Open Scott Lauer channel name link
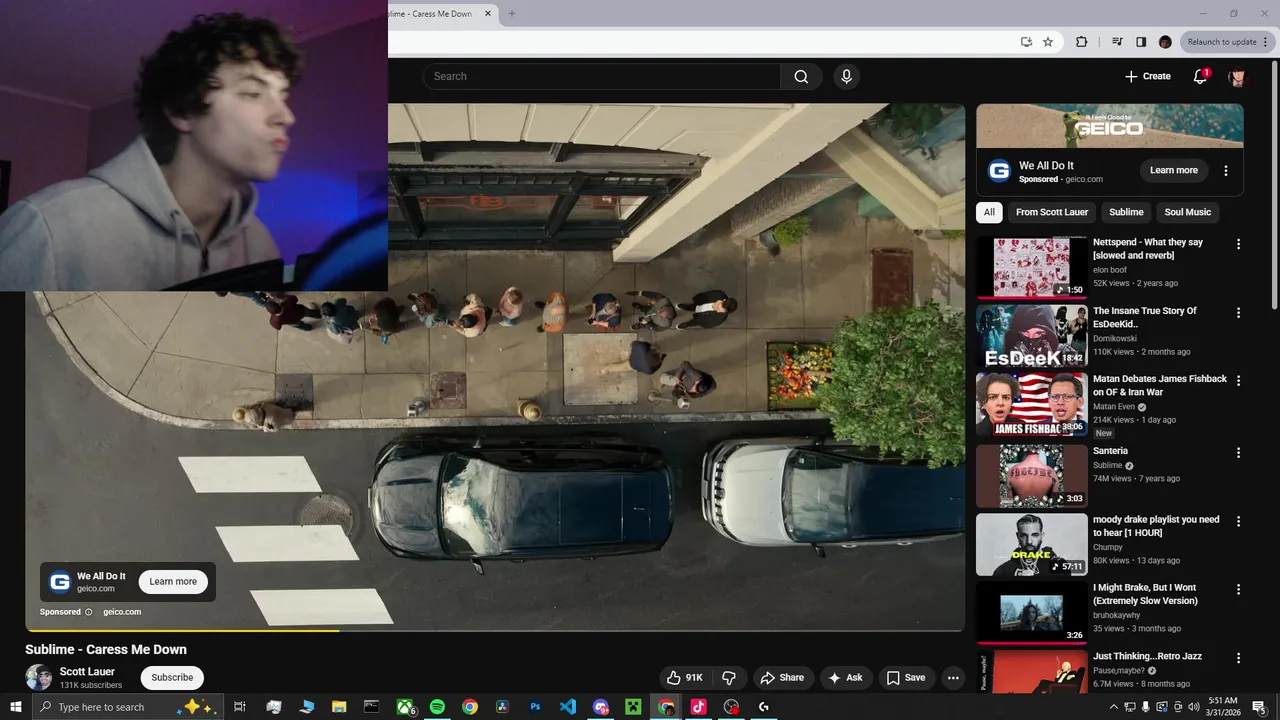The image size is (1280, 720). [x=87, y=671]
